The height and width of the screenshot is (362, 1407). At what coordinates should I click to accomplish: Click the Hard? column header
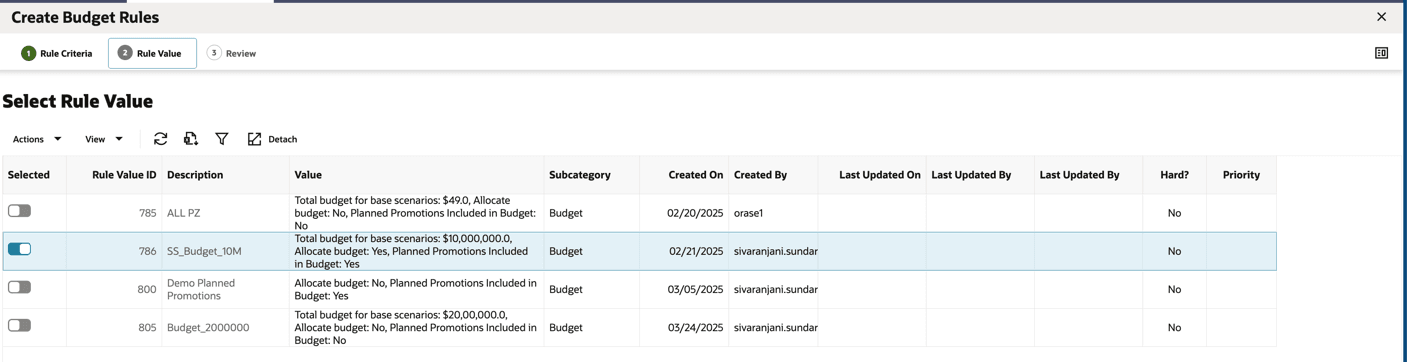[x=1174, y=175]
